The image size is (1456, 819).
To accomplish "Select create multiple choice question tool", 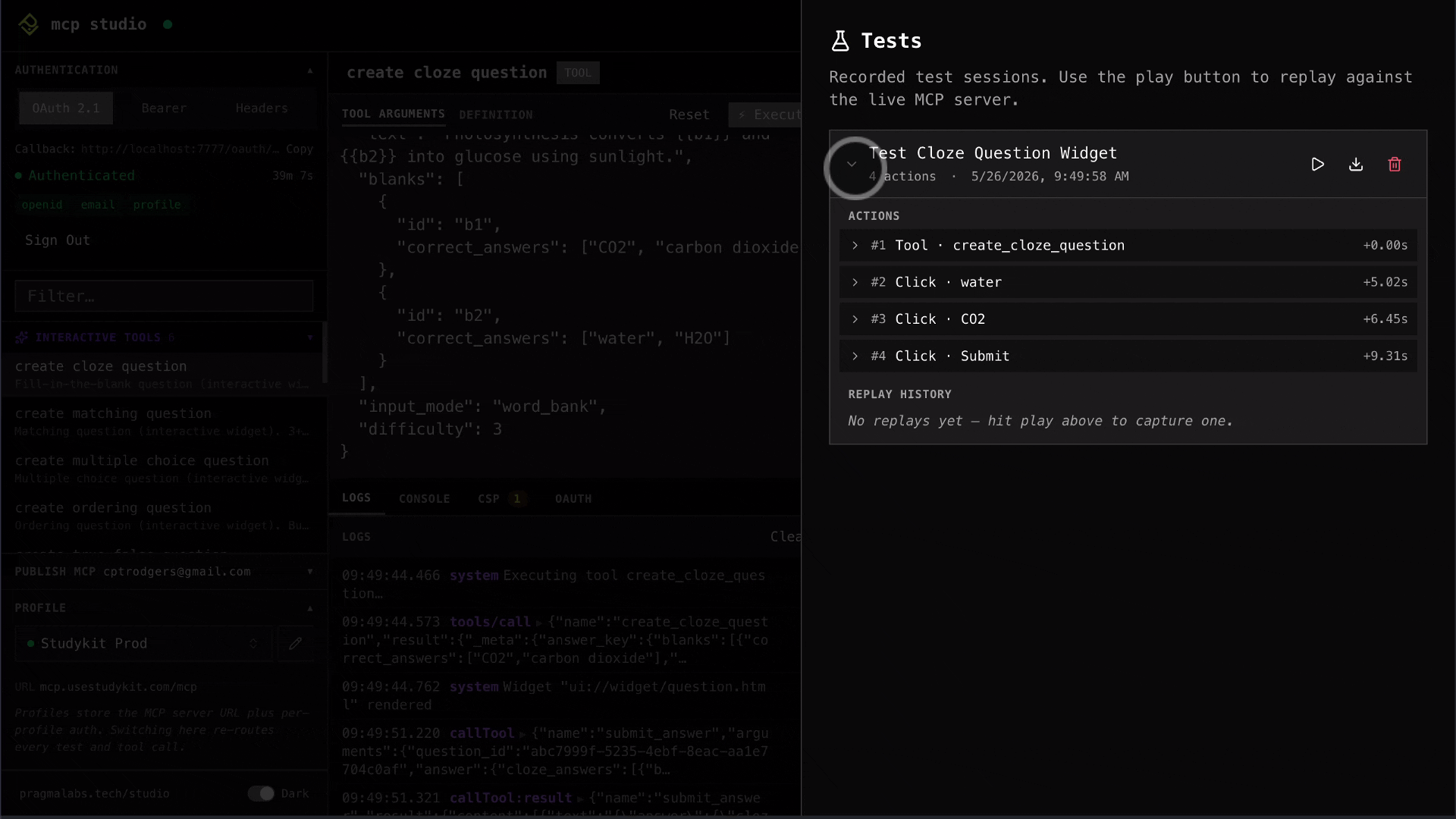I will point(162,469).
